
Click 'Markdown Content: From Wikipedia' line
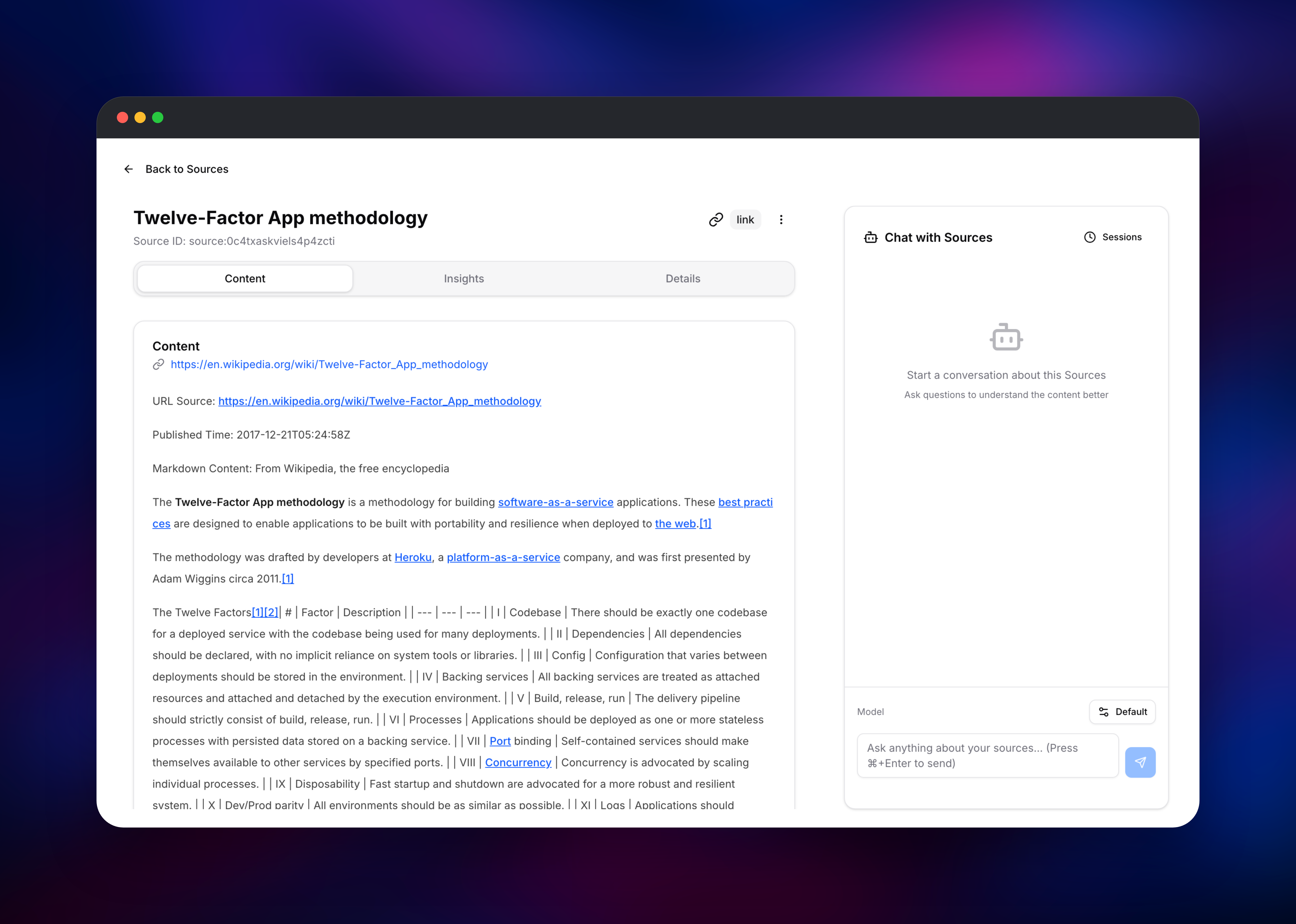300,469
